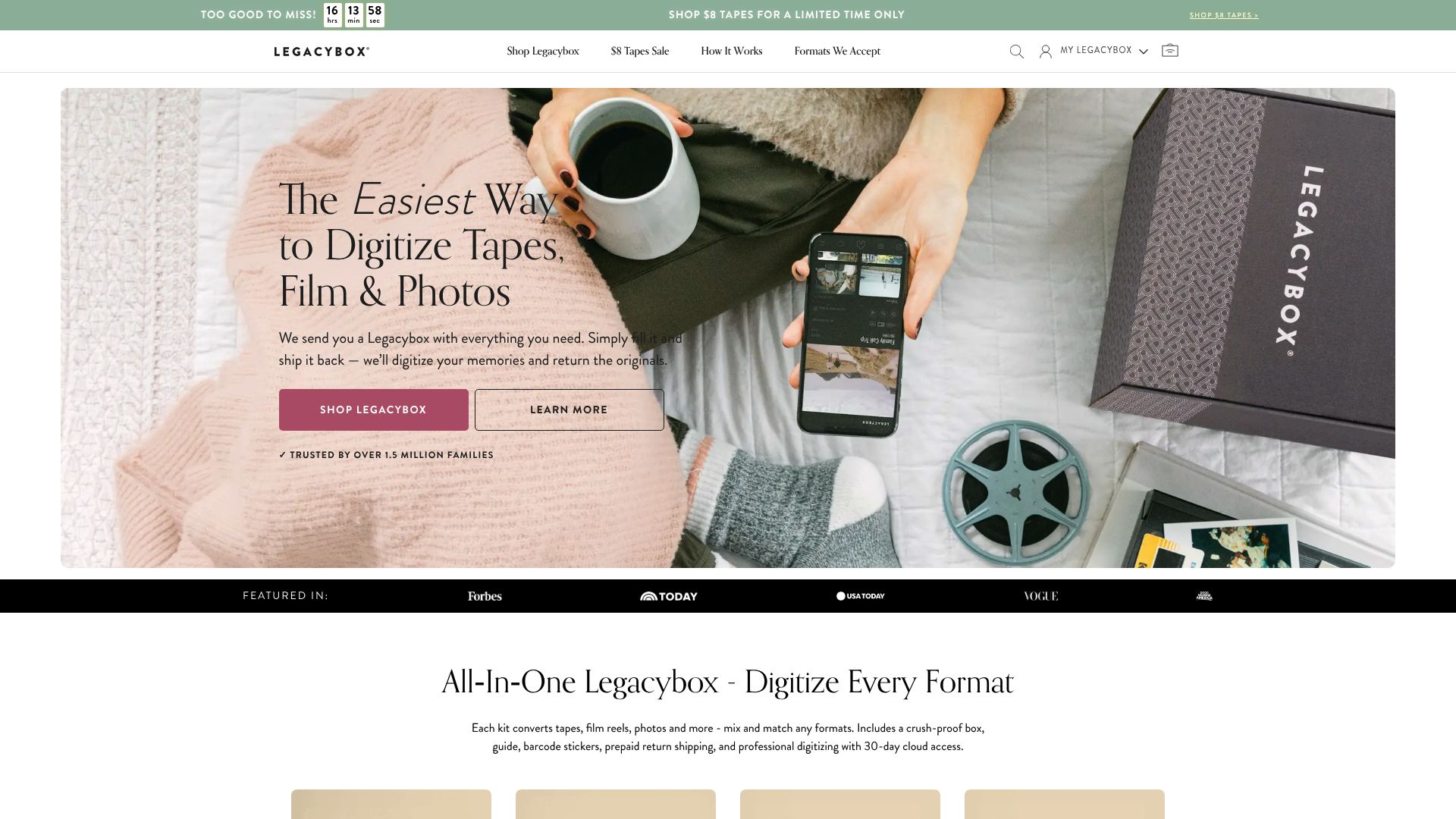This screenshot has width=1456, height=819.
Task: Select How It Works in navigation
Action: (732, 52)
